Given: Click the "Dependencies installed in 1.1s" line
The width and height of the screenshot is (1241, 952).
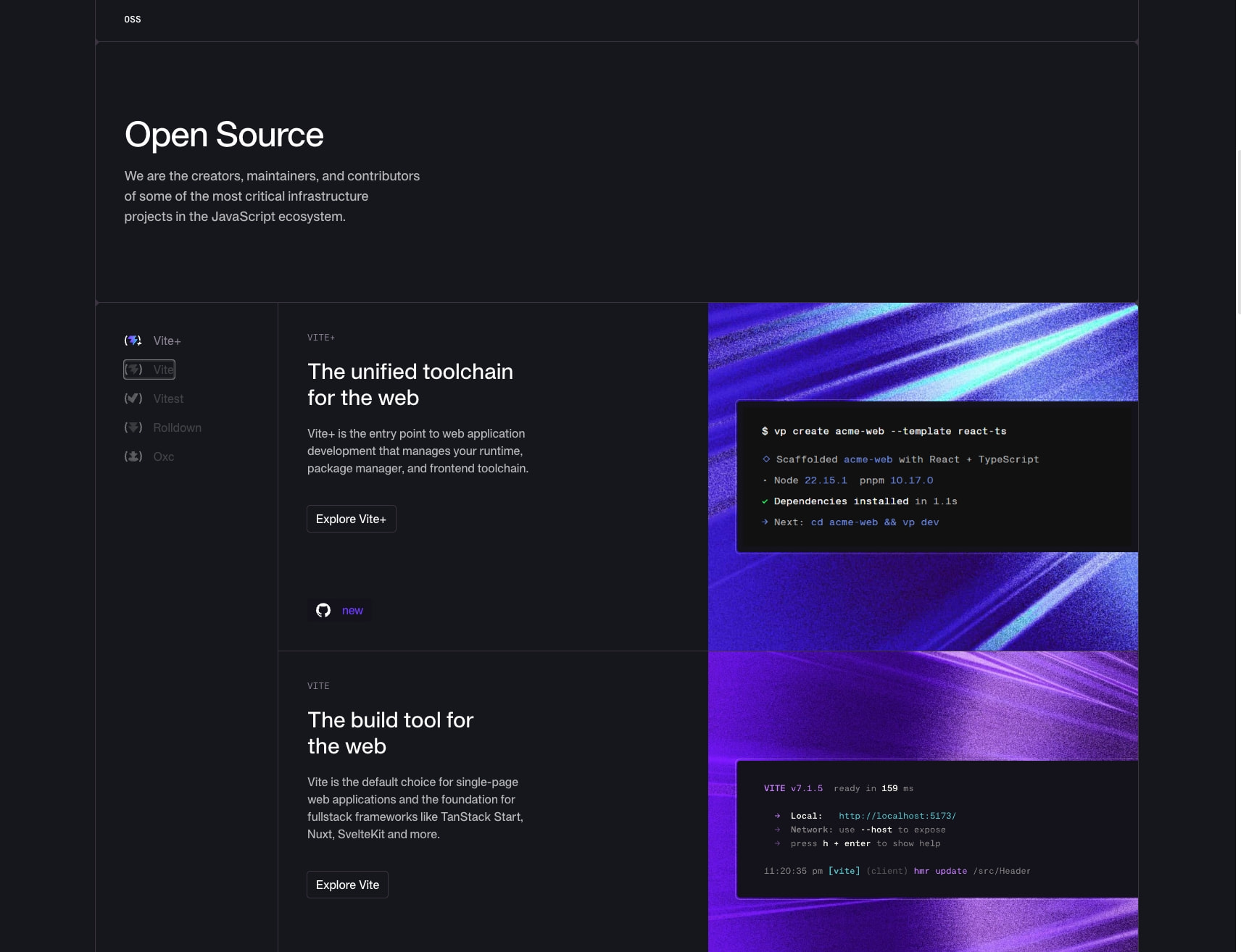Looking at the screenshot, I should (x=860, y=501).
